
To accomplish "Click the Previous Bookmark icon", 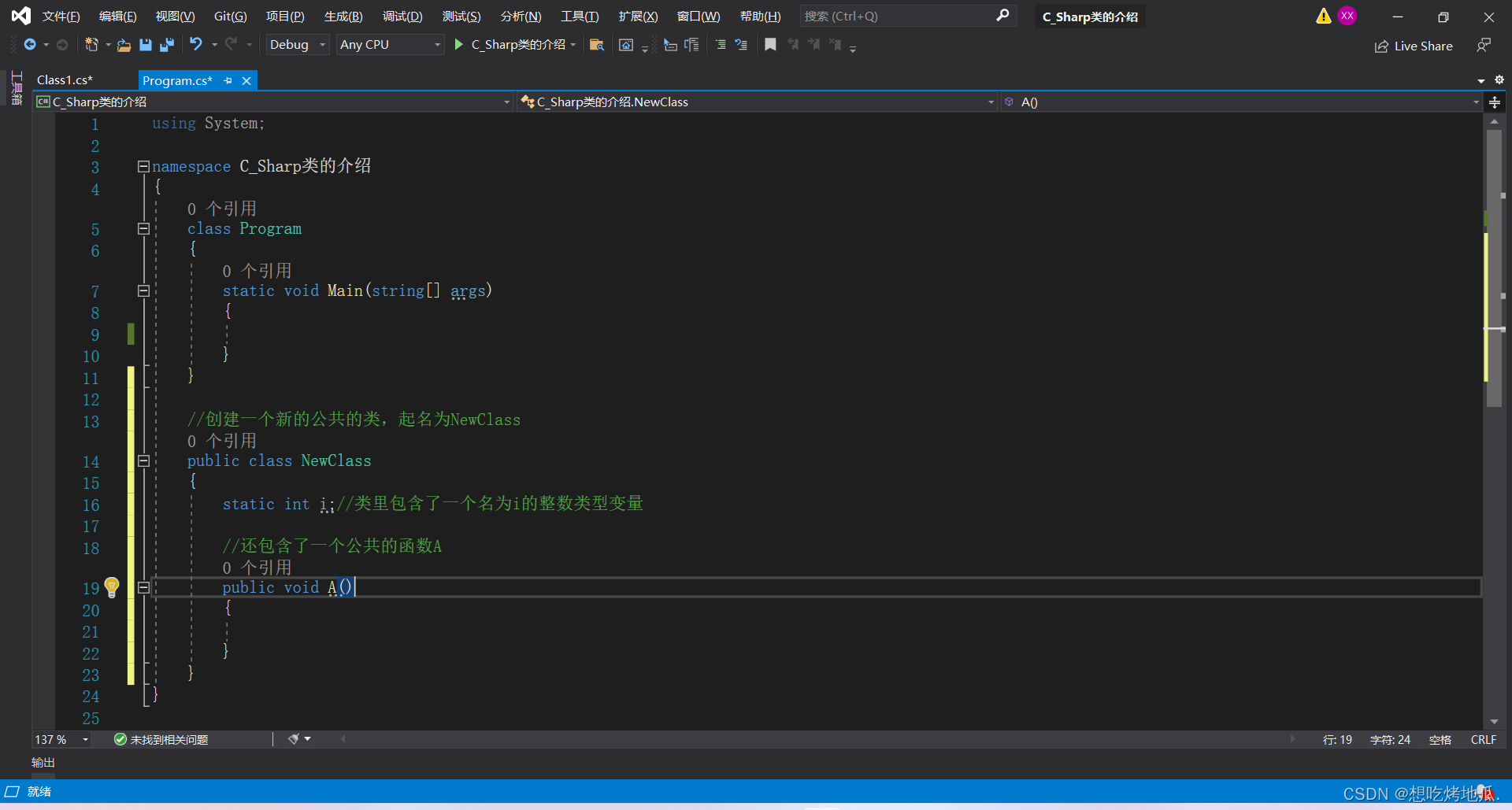I will tap(793, 45).
